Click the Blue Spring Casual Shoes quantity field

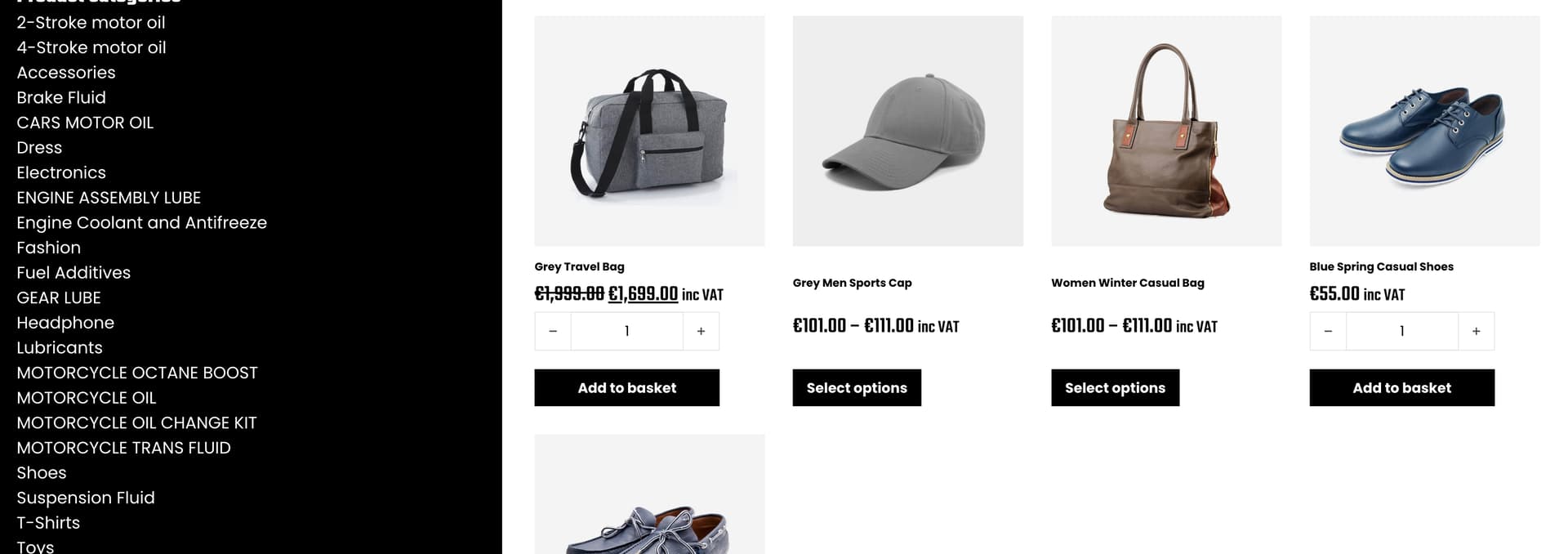pos(1402,331)
